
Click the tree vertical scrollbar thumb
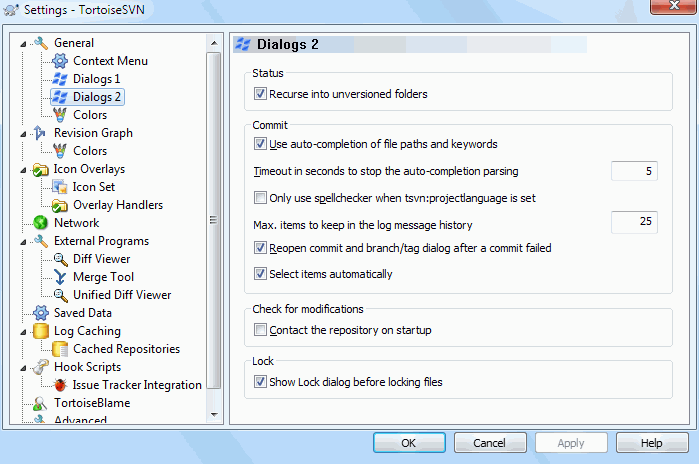(x=214, y=221)
